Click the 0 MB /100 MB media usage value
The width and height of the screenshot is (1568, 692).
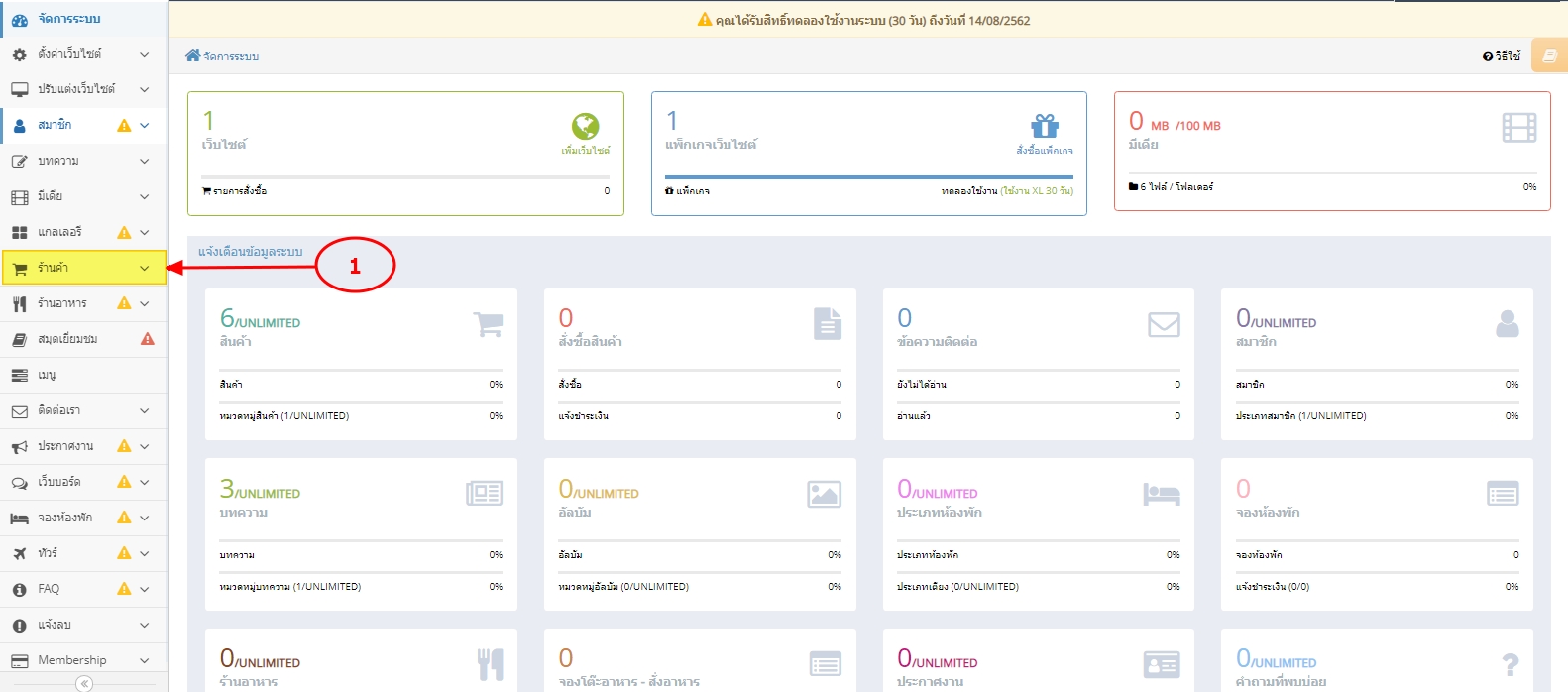(1175, 122)
